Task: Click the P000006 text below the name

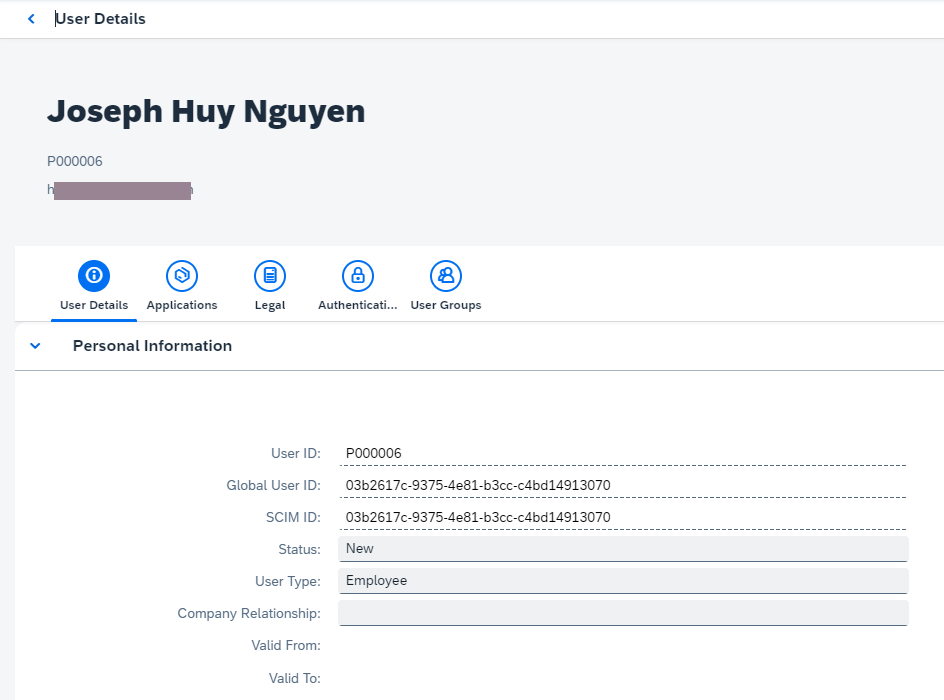Action: point(75,161)
